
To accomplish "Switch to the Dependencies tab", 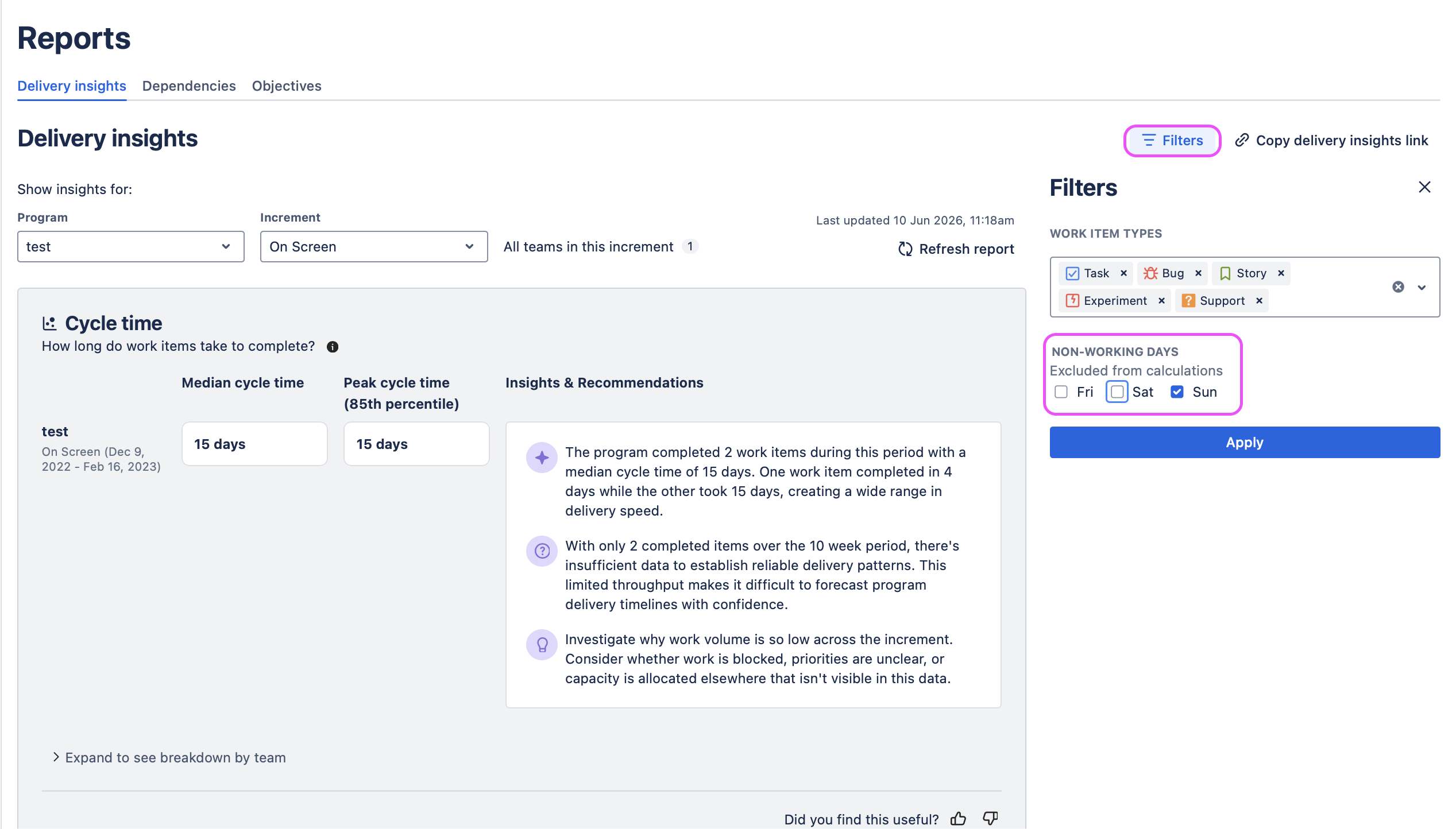I will (189, 86).
